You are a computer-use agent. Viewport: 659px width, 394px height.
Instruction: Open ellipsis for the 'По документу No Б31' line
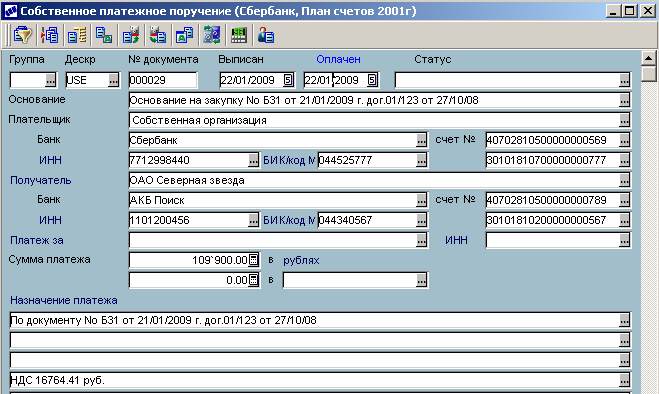coord(625,320)
